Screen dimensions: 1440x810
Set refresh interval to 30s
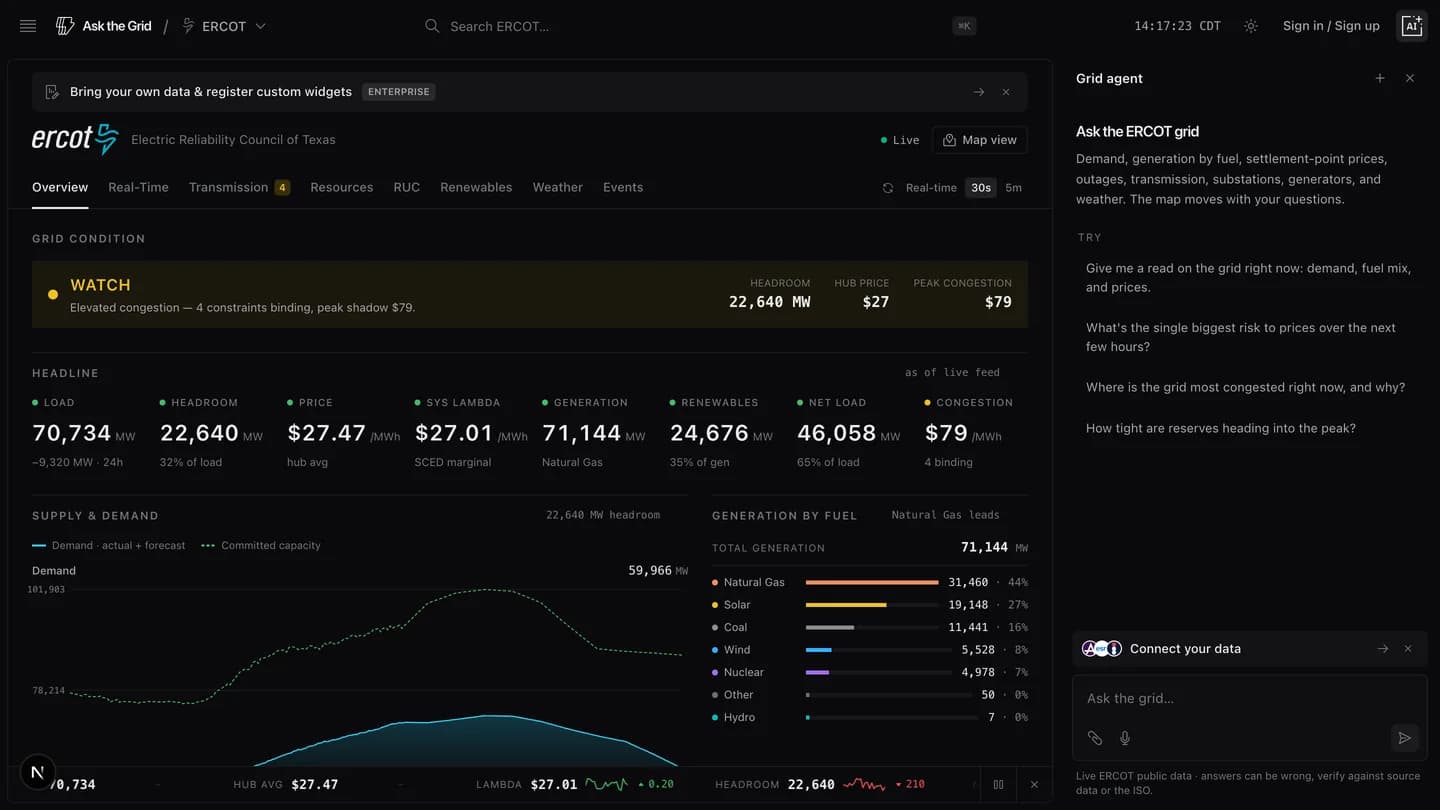[981, 188]
